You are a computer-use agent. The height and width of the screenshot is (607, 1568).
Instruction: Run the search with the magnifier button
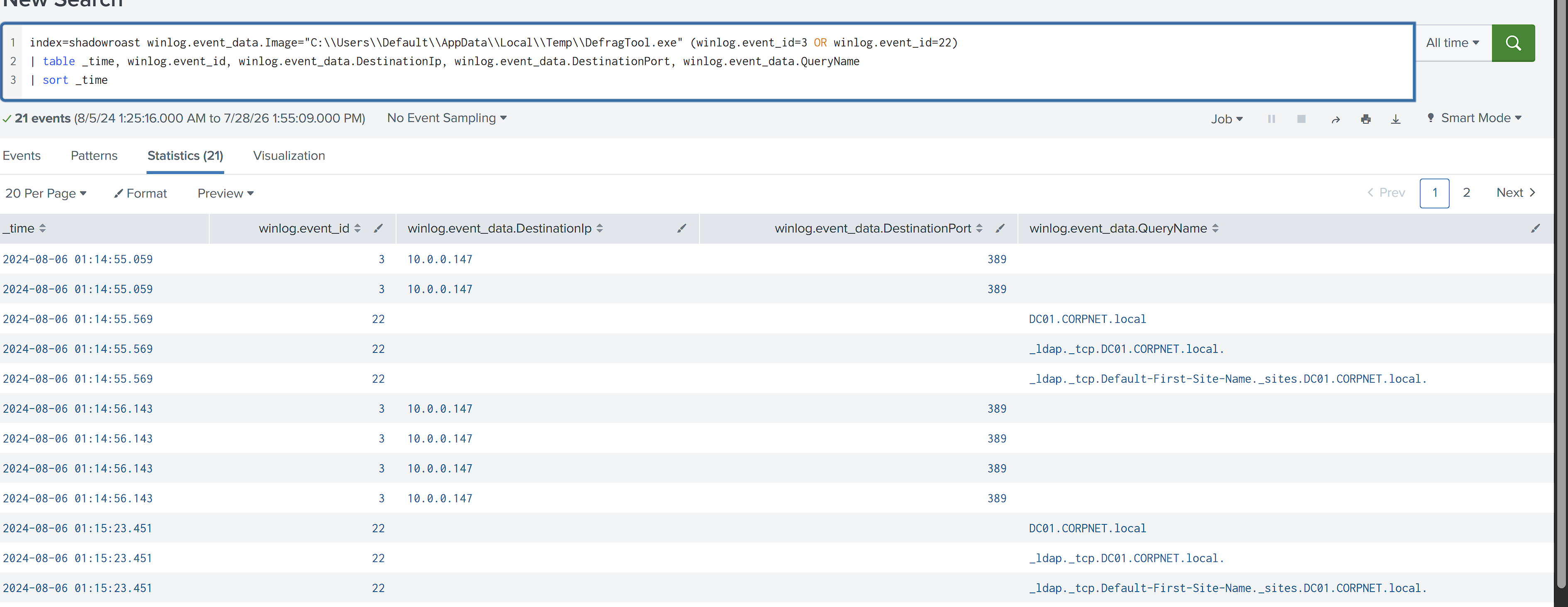click(x=1513, y=43)
